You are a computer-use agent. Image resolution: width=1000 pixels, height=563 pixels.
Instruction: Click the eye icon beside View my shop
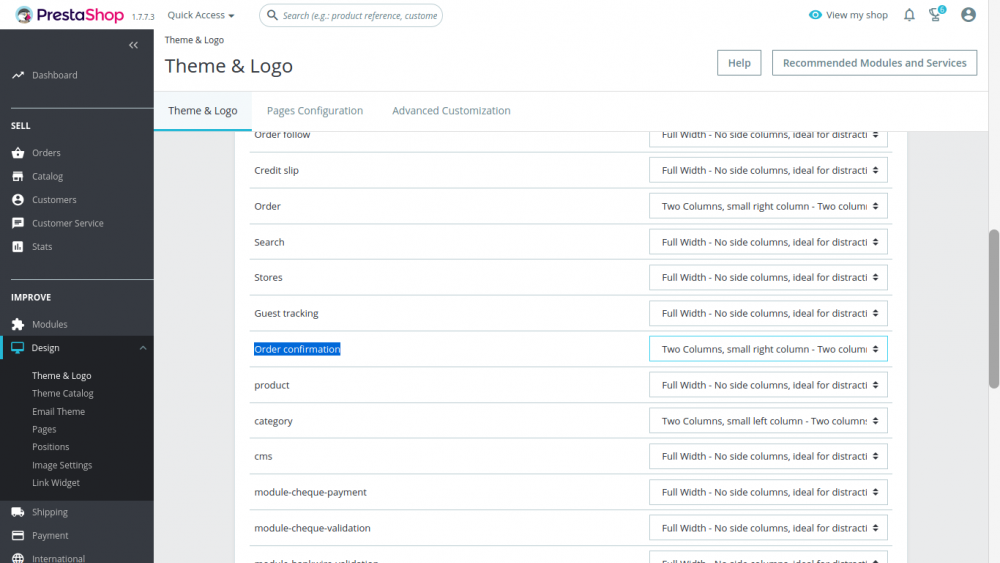click(815, 15)
